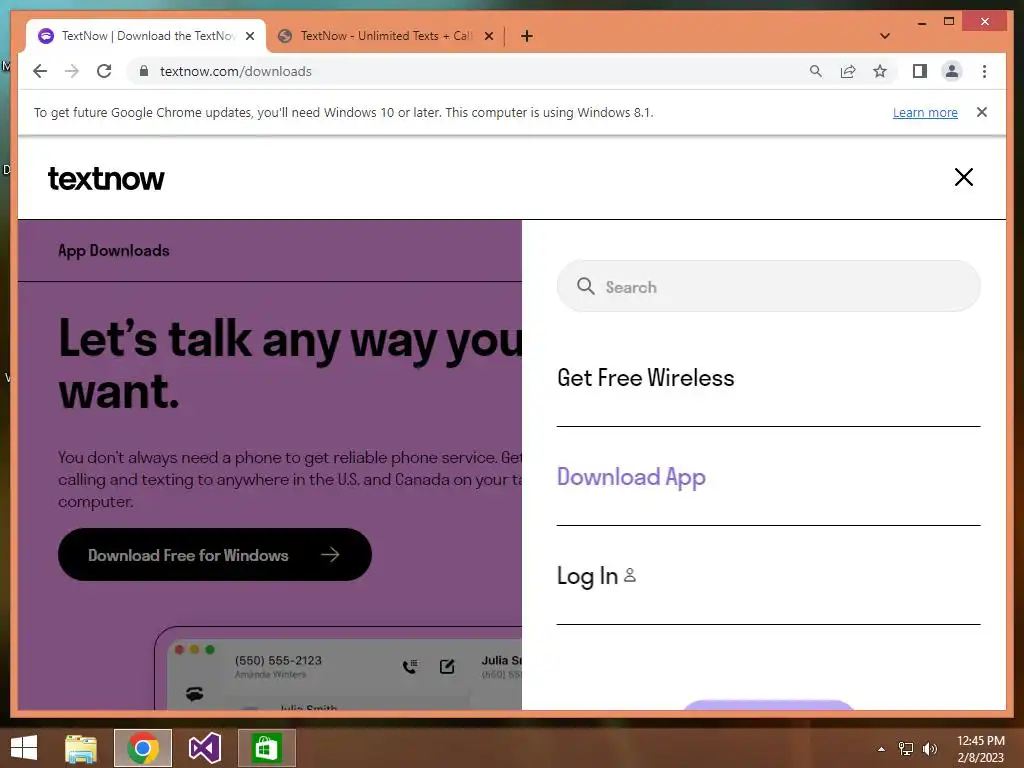Open File Explorer from taskbar
The image size is (1024, 768).
[x=81, y=748]
